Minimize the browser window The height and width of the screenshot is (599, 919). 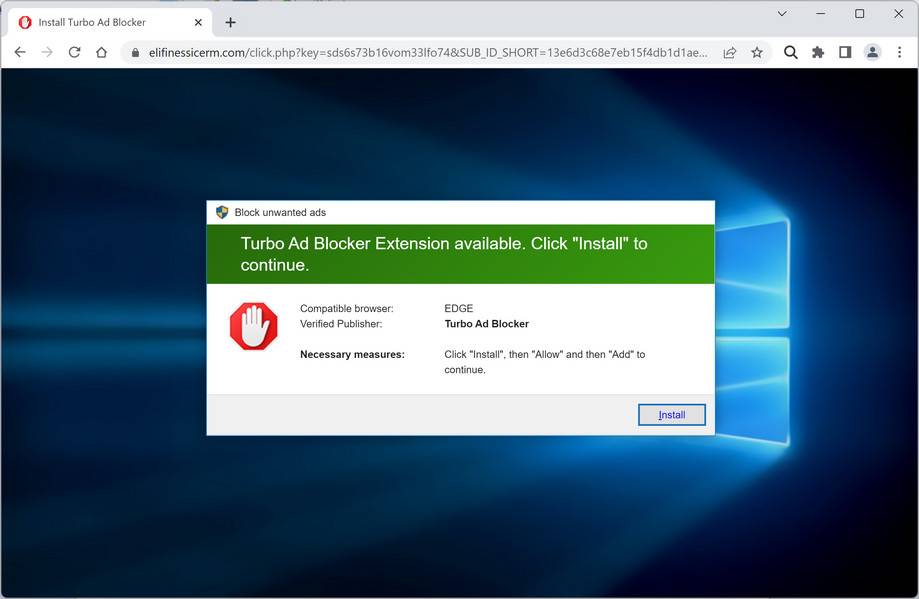pyautogui.click(x=821, y=13)
